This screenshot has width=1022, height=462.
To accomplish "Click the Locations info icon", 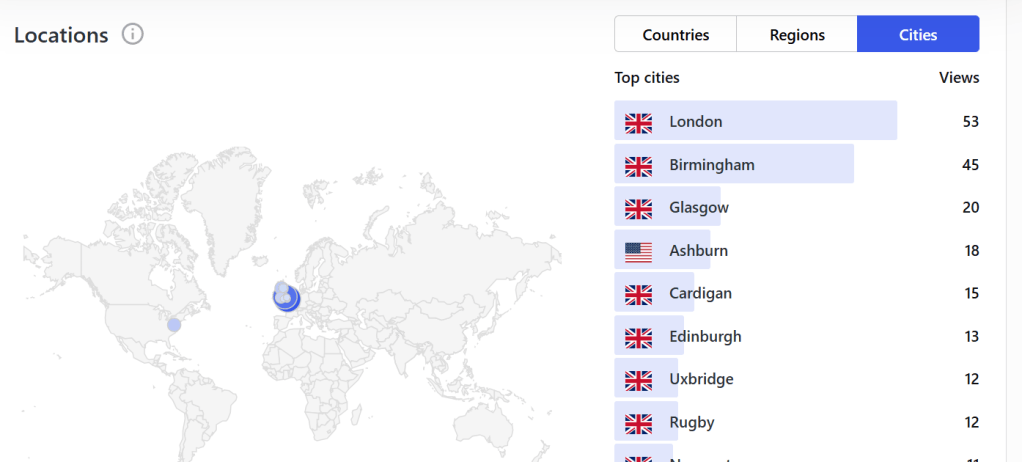I will click(x=133, y=35).
